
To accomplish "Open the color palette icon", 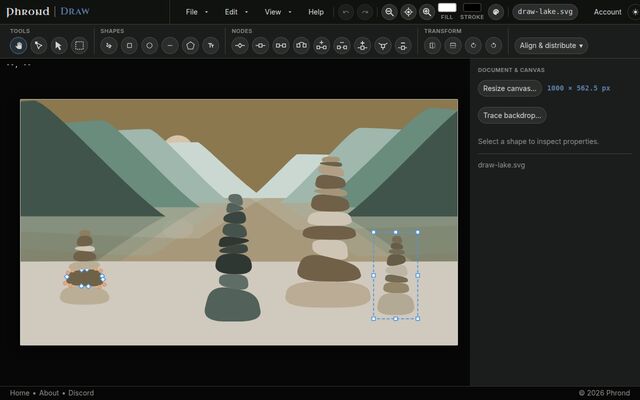I will (496, 12).
